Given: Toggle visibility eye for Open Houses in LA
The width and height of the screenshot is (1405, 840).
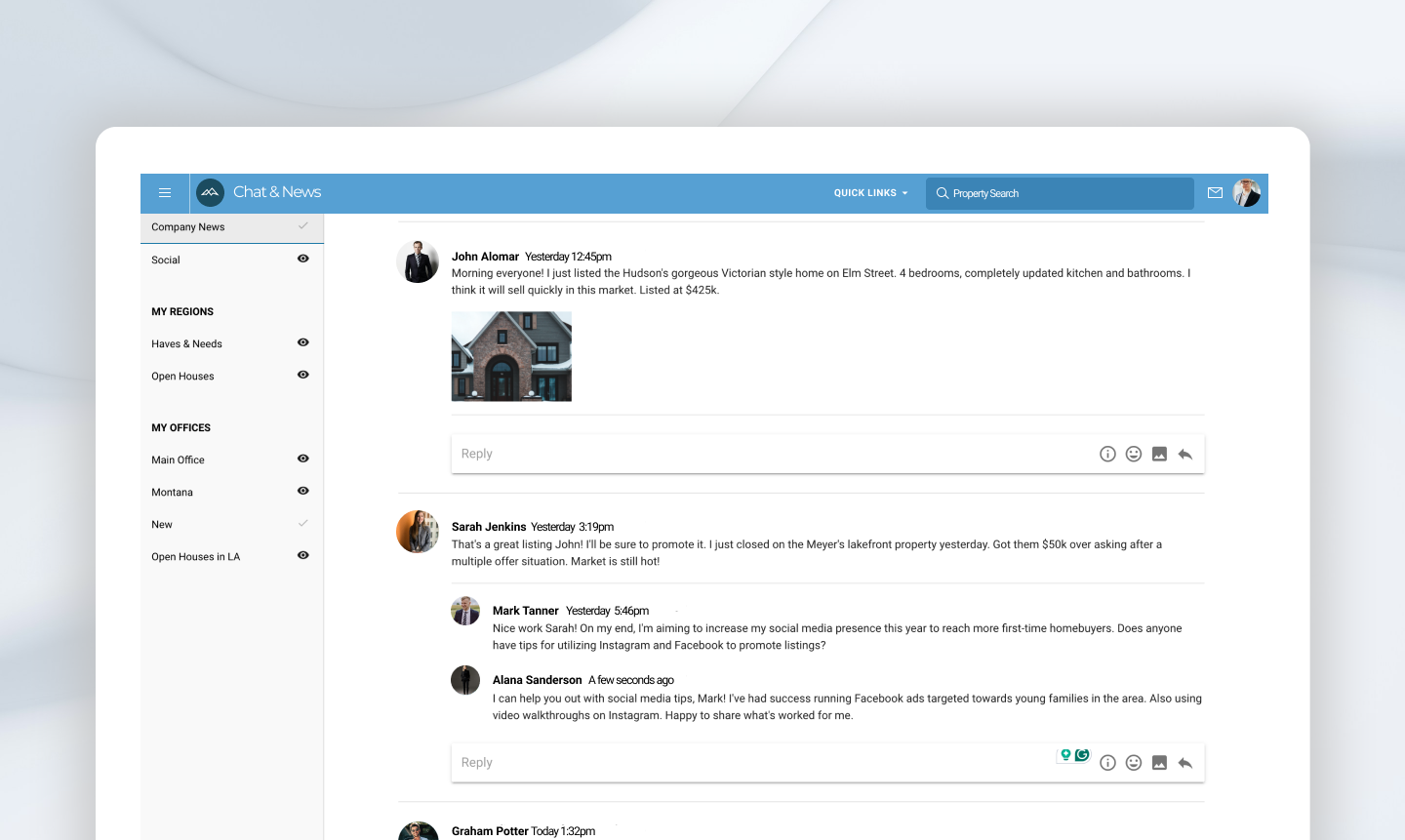Looking at the screenshot, I should pos(303,555).
